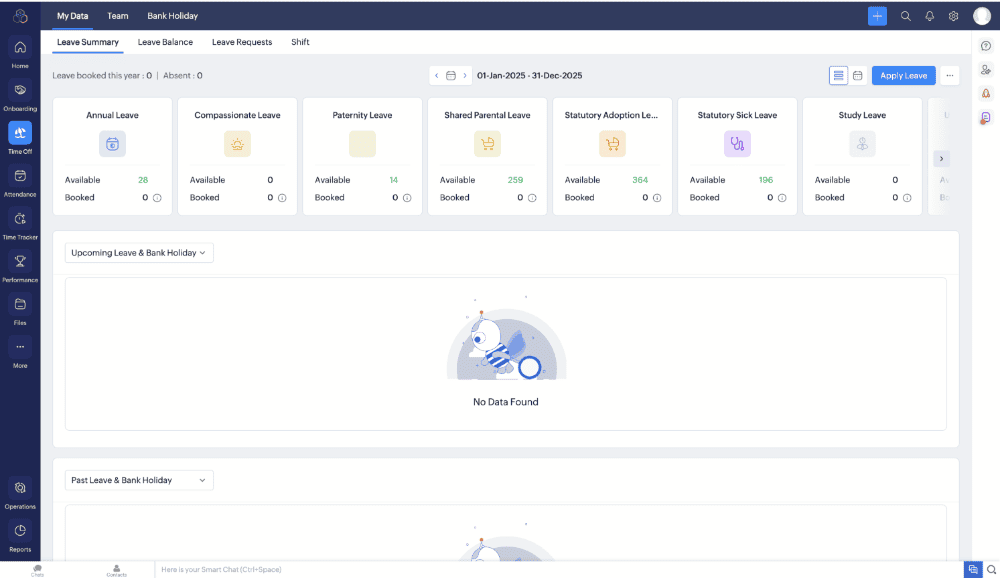Click the search icon at bottom right
This screenshot has width=1000, height=578.
[991, 570]
